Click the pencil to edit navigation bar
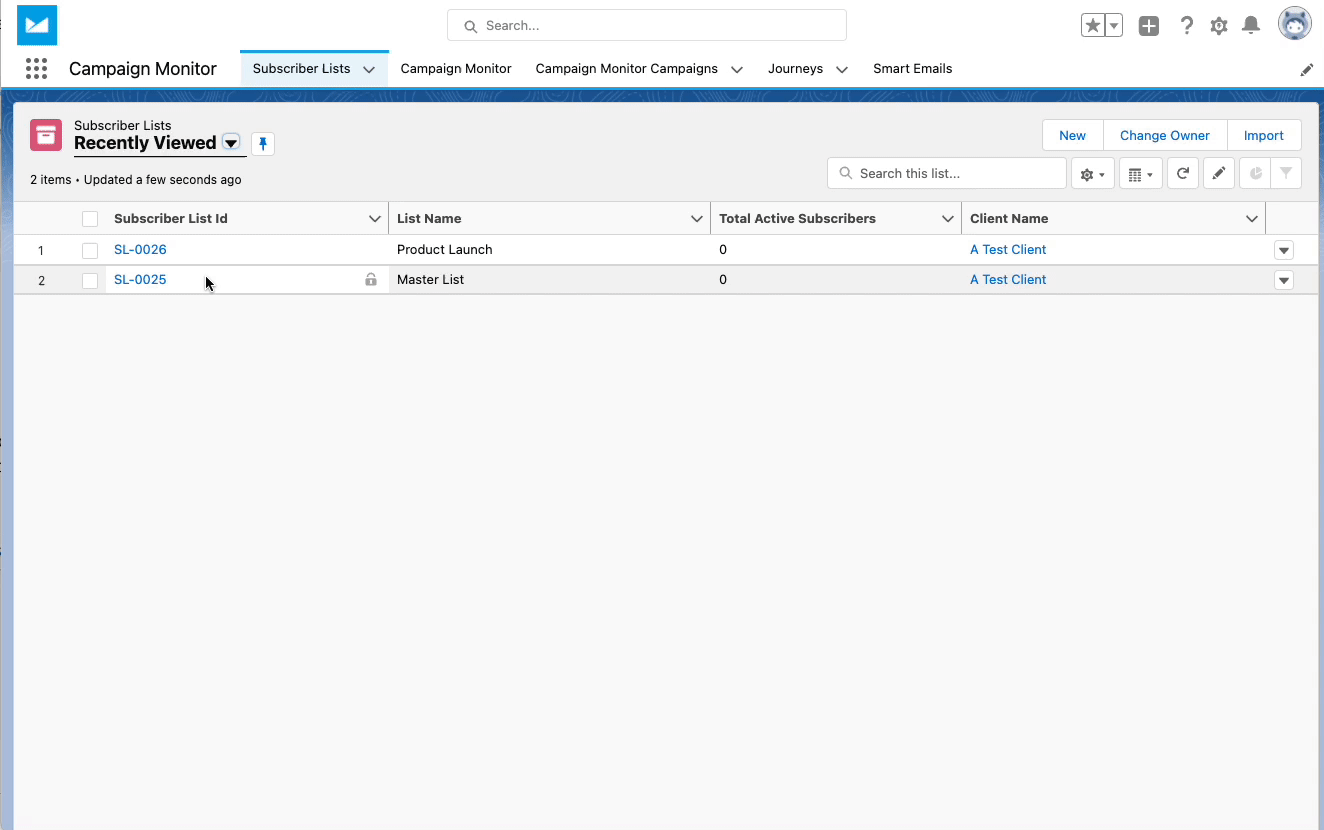Screen dimensions: 1324x830 [x=1306, y=70]
